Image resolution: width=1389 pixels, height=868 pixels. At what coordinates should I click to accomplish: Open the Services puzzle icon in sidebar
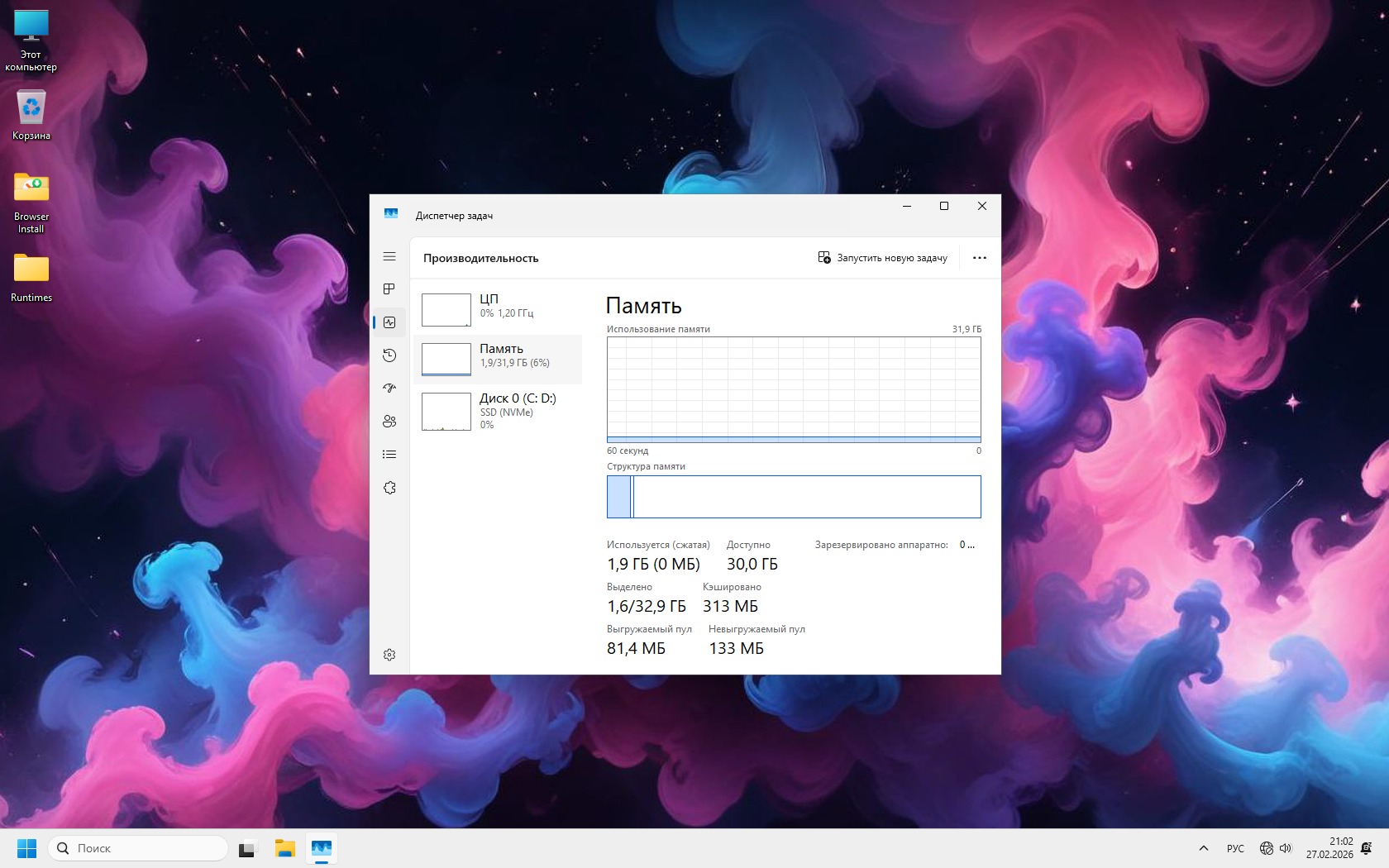pos(389,488)
